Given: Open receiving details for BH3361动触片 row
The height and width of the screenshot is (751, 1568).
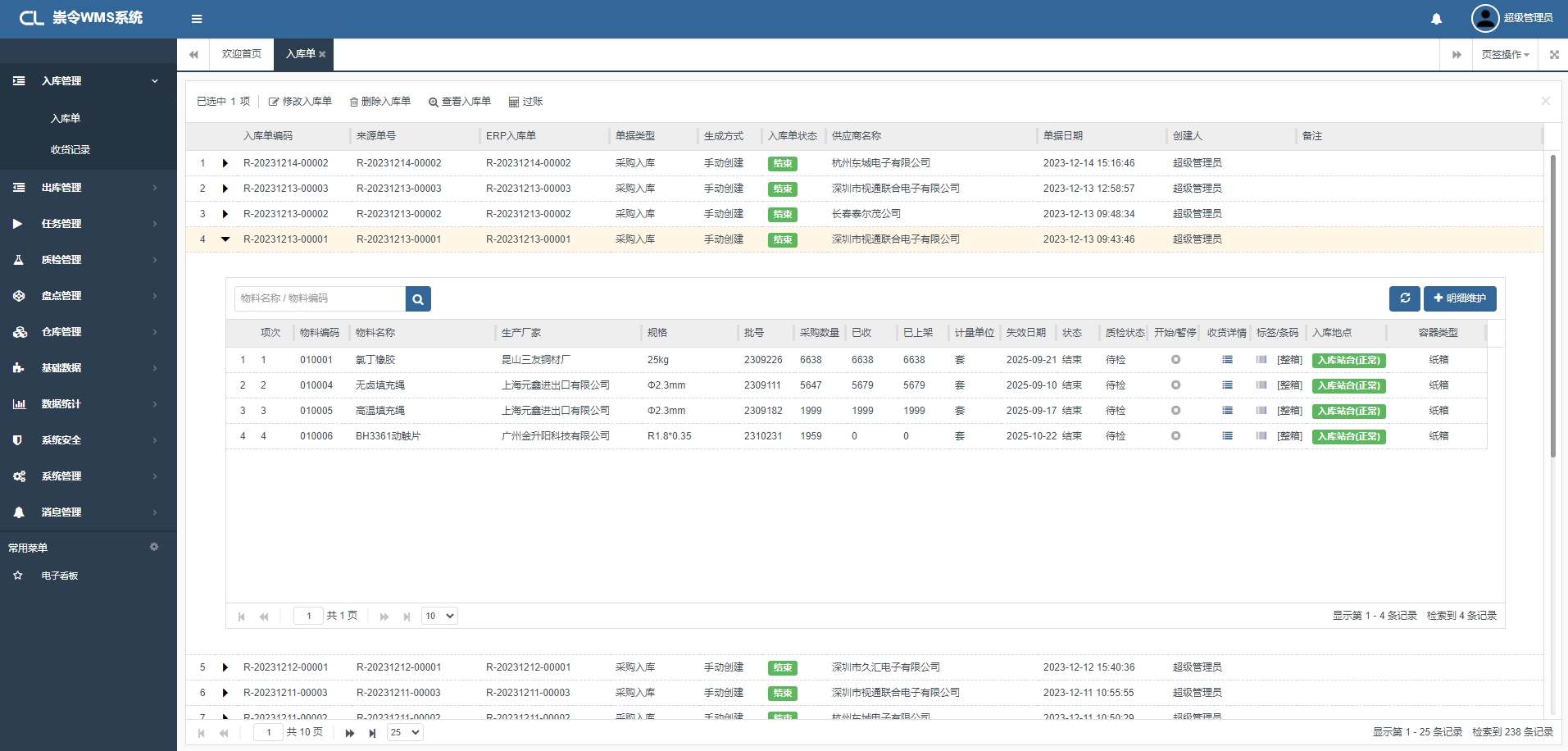Looking at the screenshot, I should [1227, 436].
